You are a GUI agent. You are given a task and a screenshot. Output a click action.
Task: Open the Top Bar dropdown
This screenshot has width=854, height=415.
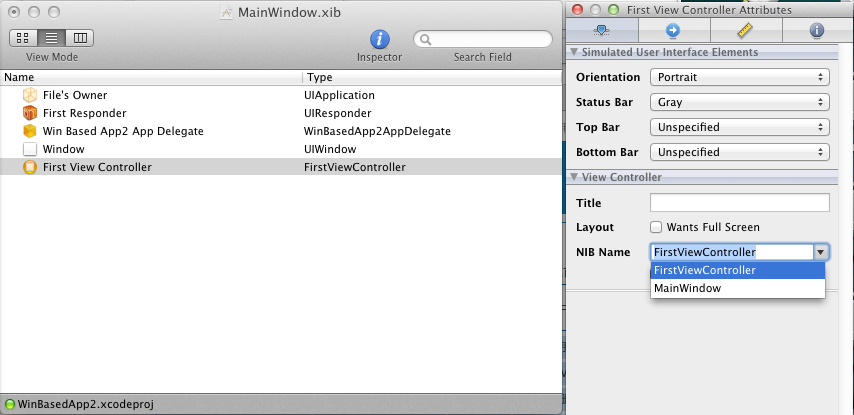coord(740,127)
